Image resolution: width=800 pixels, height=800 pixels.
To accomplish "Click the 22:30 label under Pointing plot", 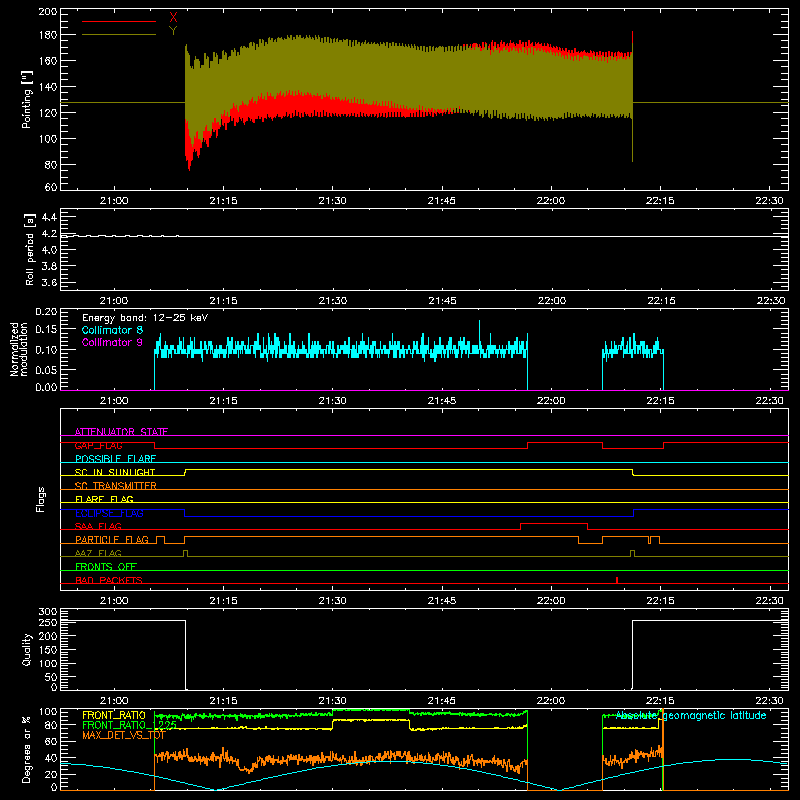I will (769, 201).
